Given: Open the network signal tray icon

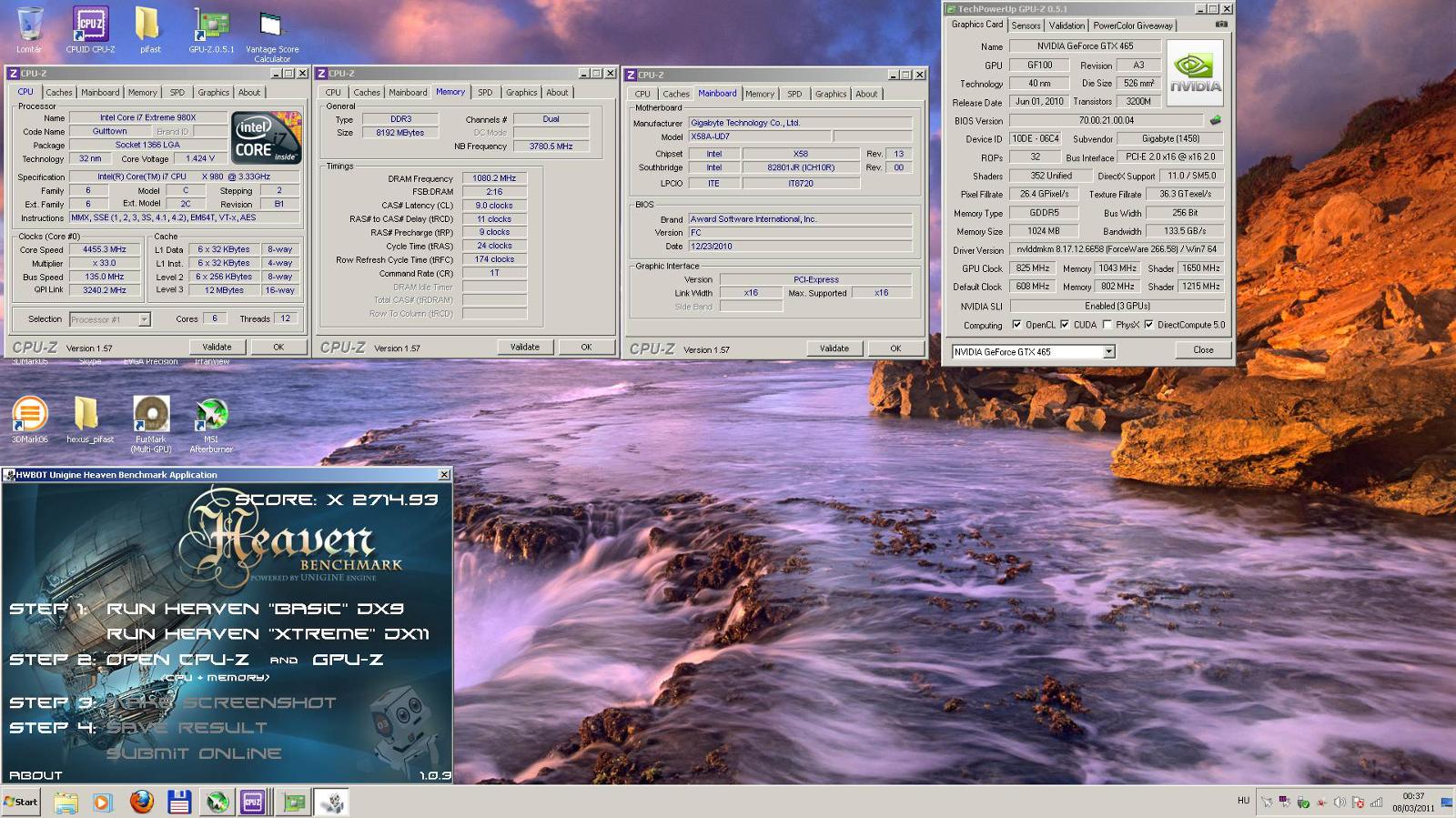Looking at the screenshot, I should [1376, 803].
